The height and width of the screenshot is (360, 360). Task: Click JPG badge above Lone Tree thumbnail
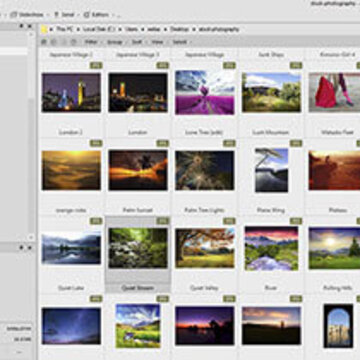pos(229,65)
